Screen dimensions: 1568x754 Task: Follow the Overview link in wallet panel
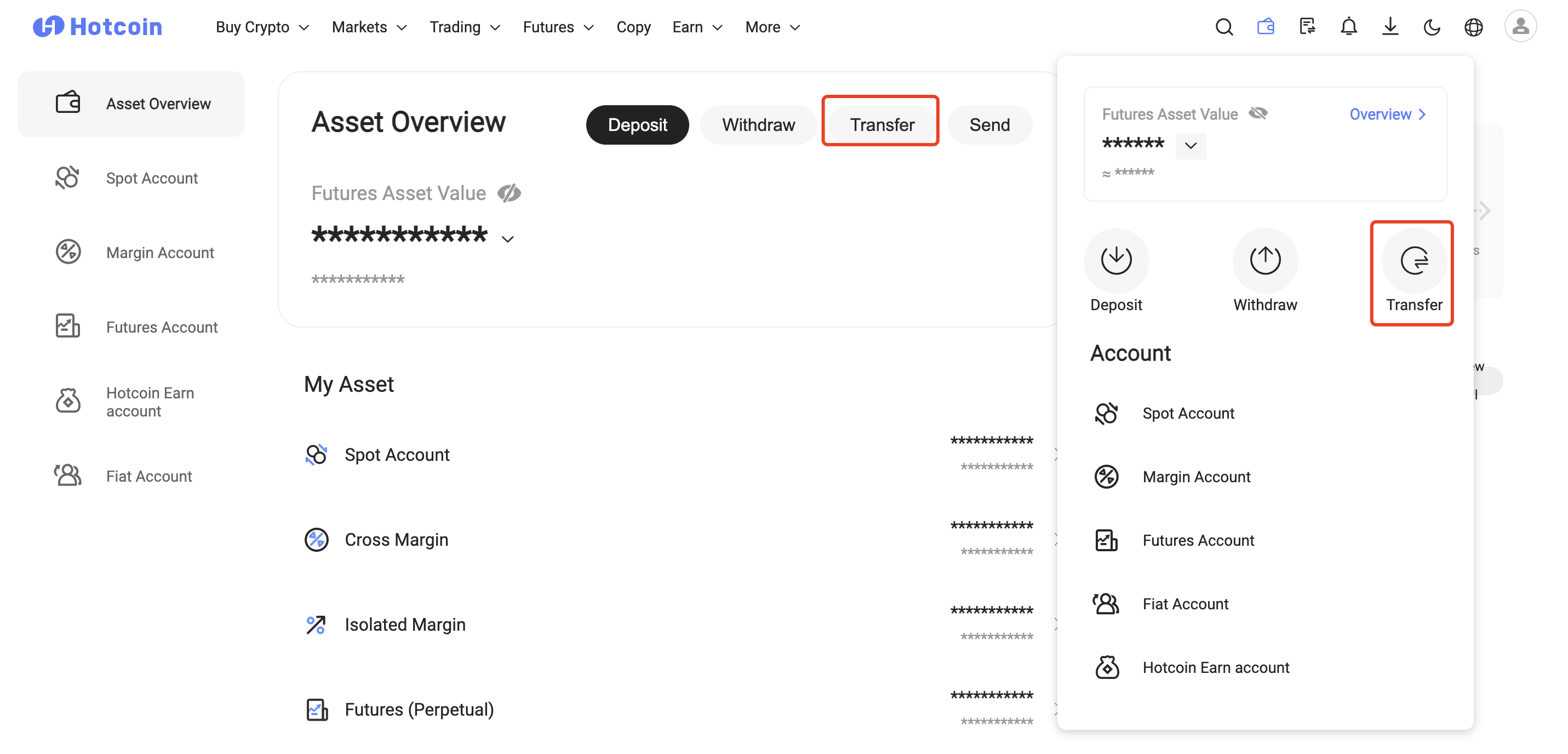(1387, 114)
